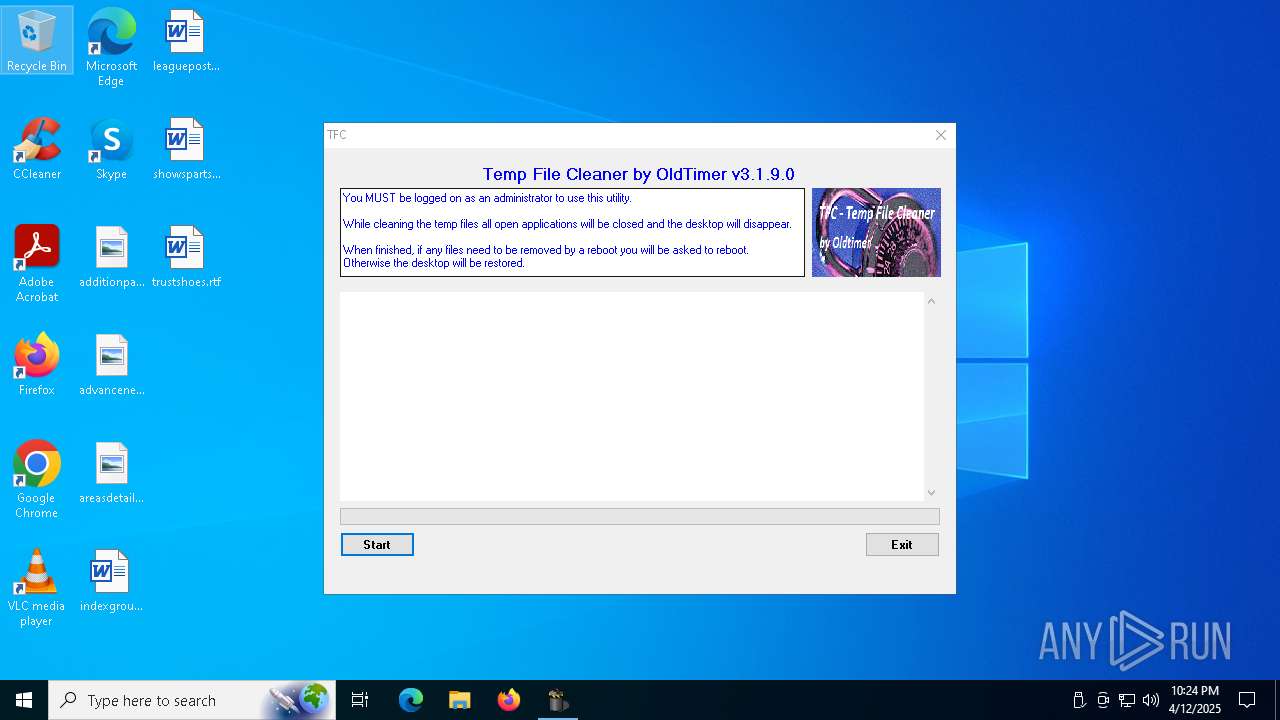Click the USB safely remove tray icon
The image size is (1280, 720).
[1079, 700]
